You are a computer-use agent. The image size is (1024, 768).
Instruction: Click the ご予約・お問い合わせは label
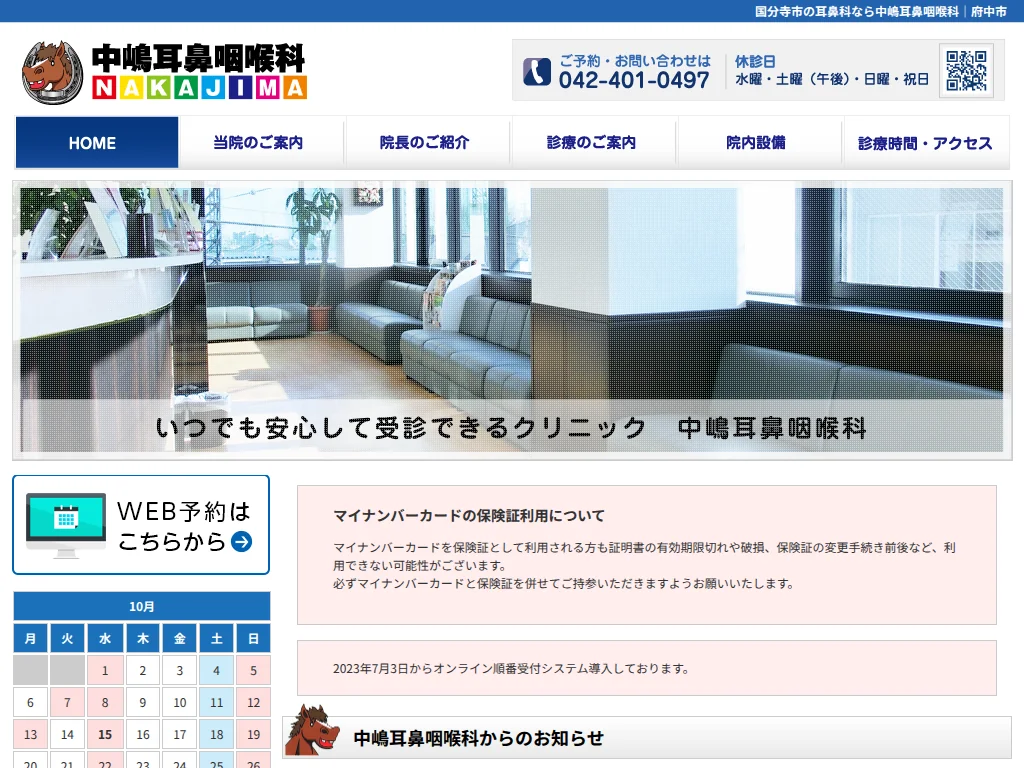pyautogui.click(x=635, y=61)
